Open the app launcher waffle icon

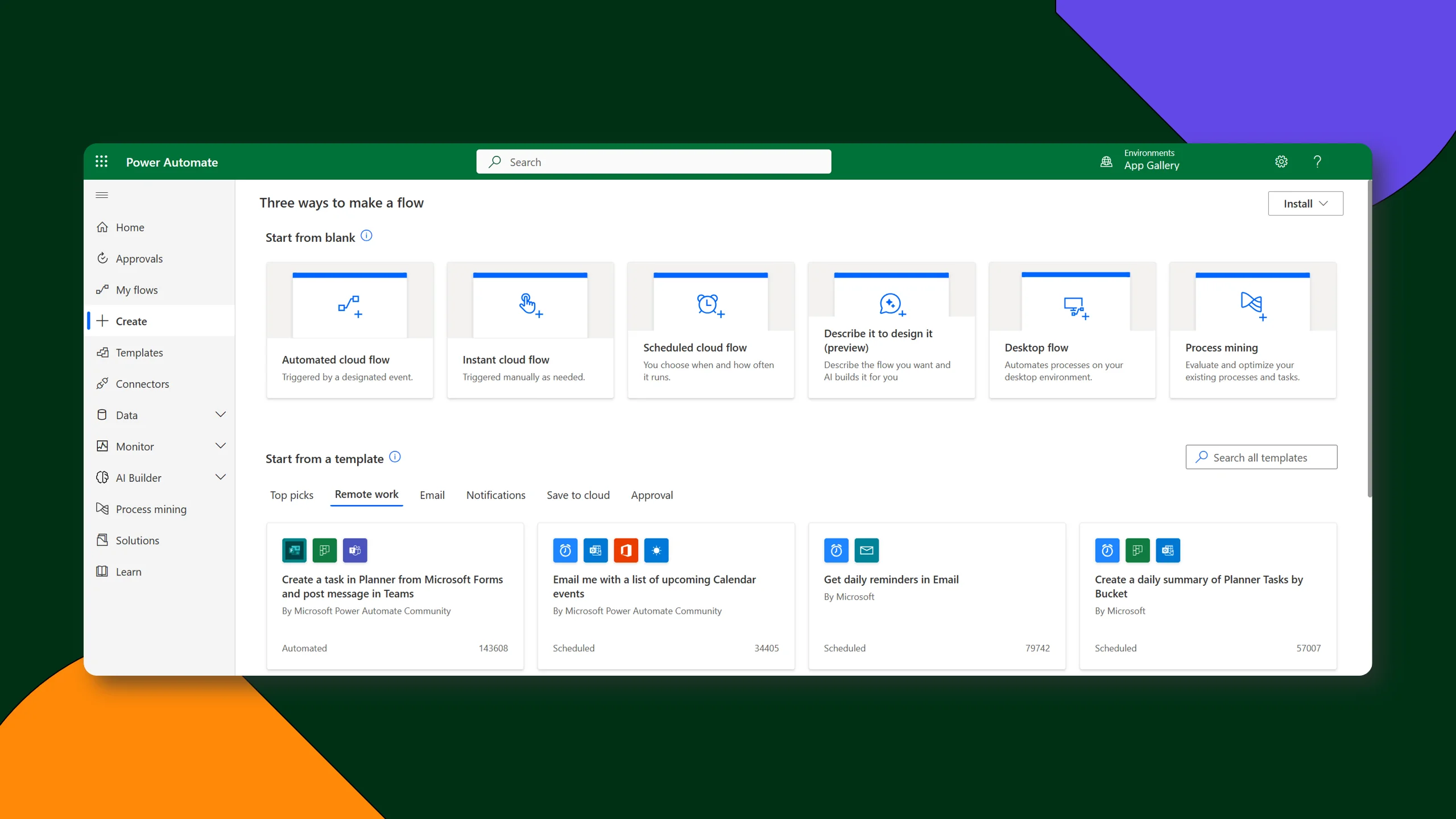[101, 162]
